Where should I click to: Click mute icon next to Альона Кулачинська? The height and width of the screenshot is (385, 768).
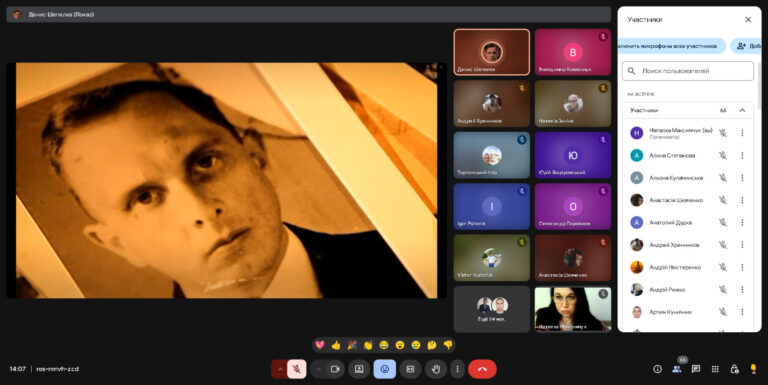(722, 178)
